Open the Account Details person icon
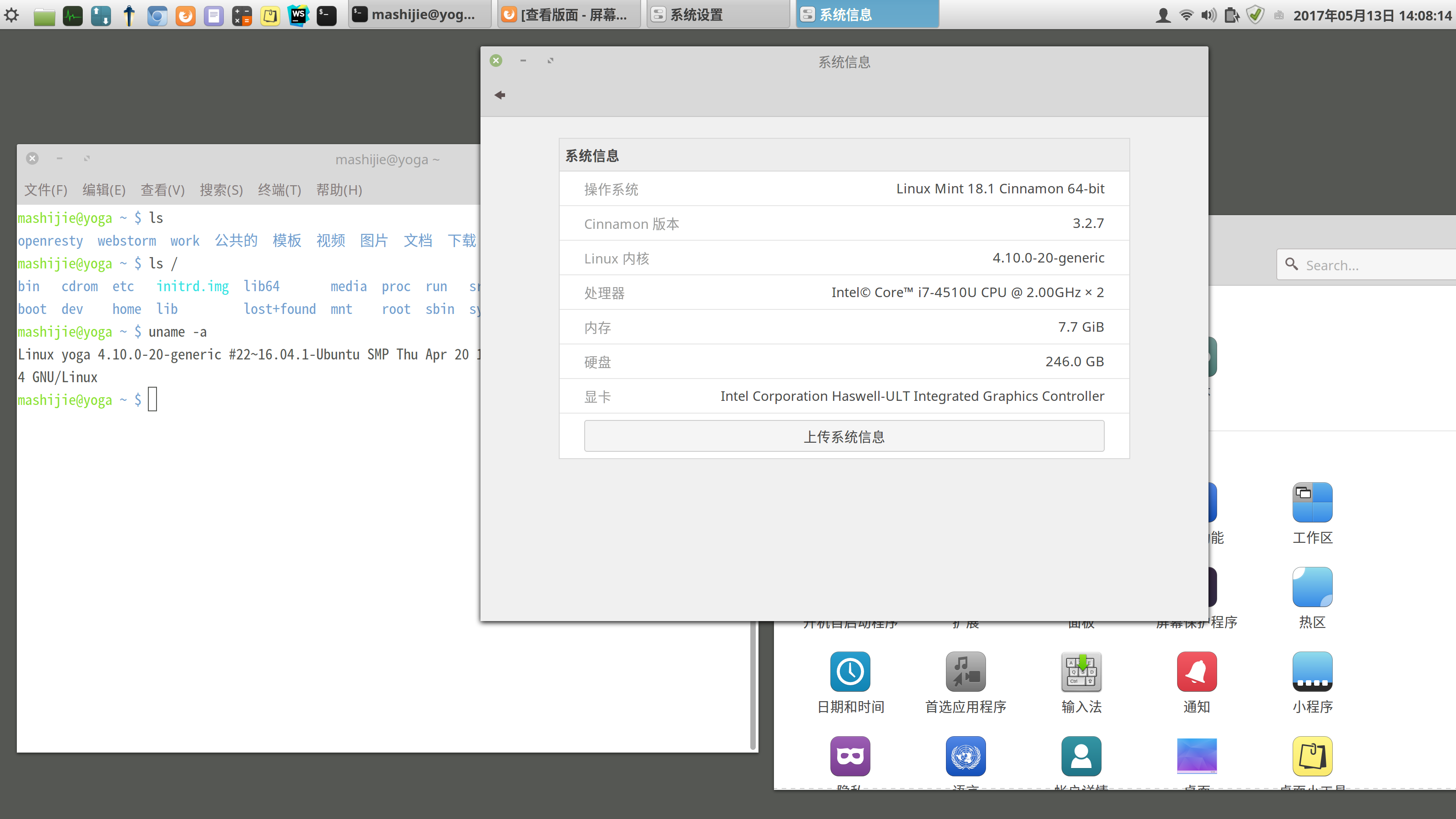Screen dimensions: 1456x819 pos(1081,756)
